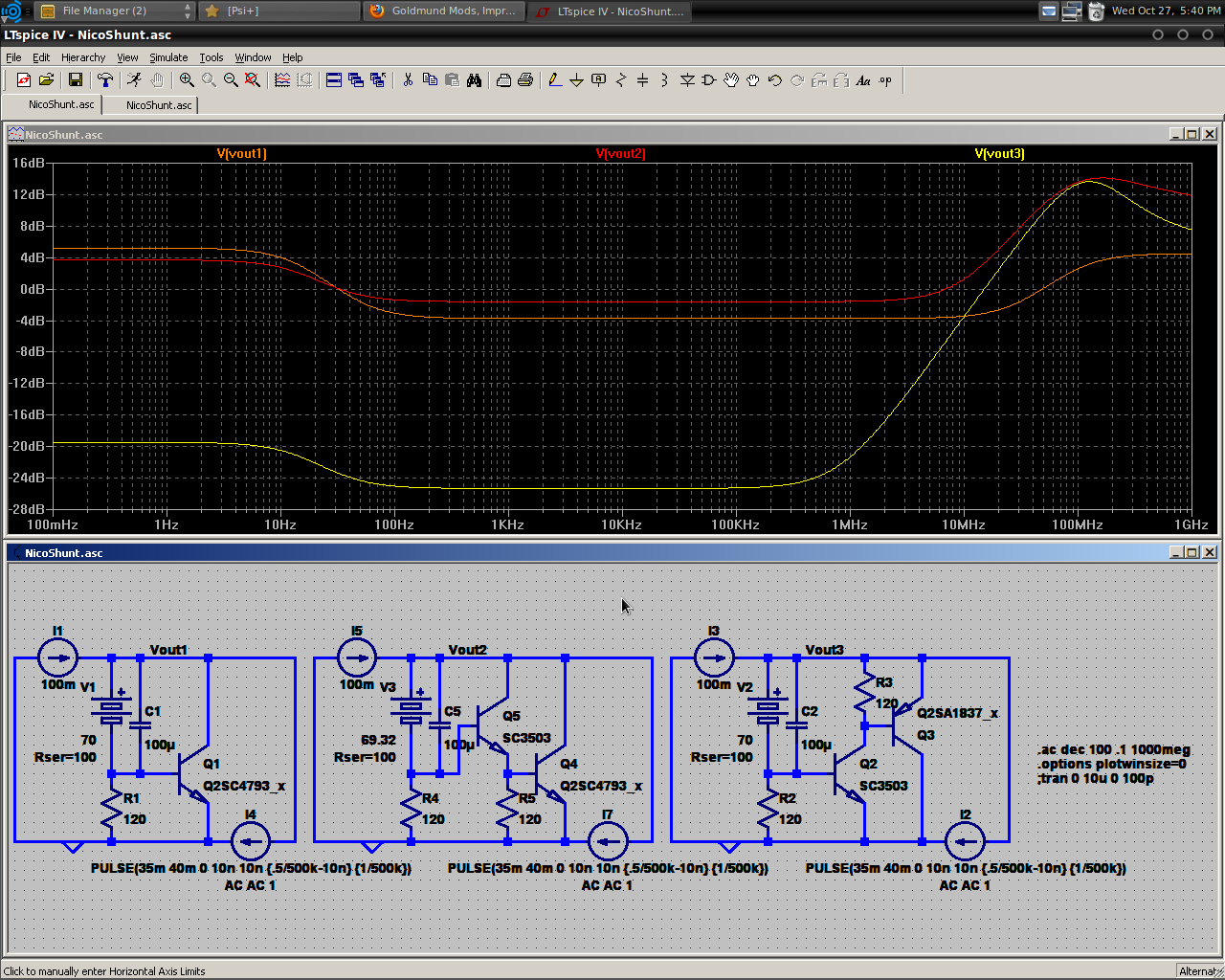
Task: Open the View menu
Action: click(x=127, y=57)
